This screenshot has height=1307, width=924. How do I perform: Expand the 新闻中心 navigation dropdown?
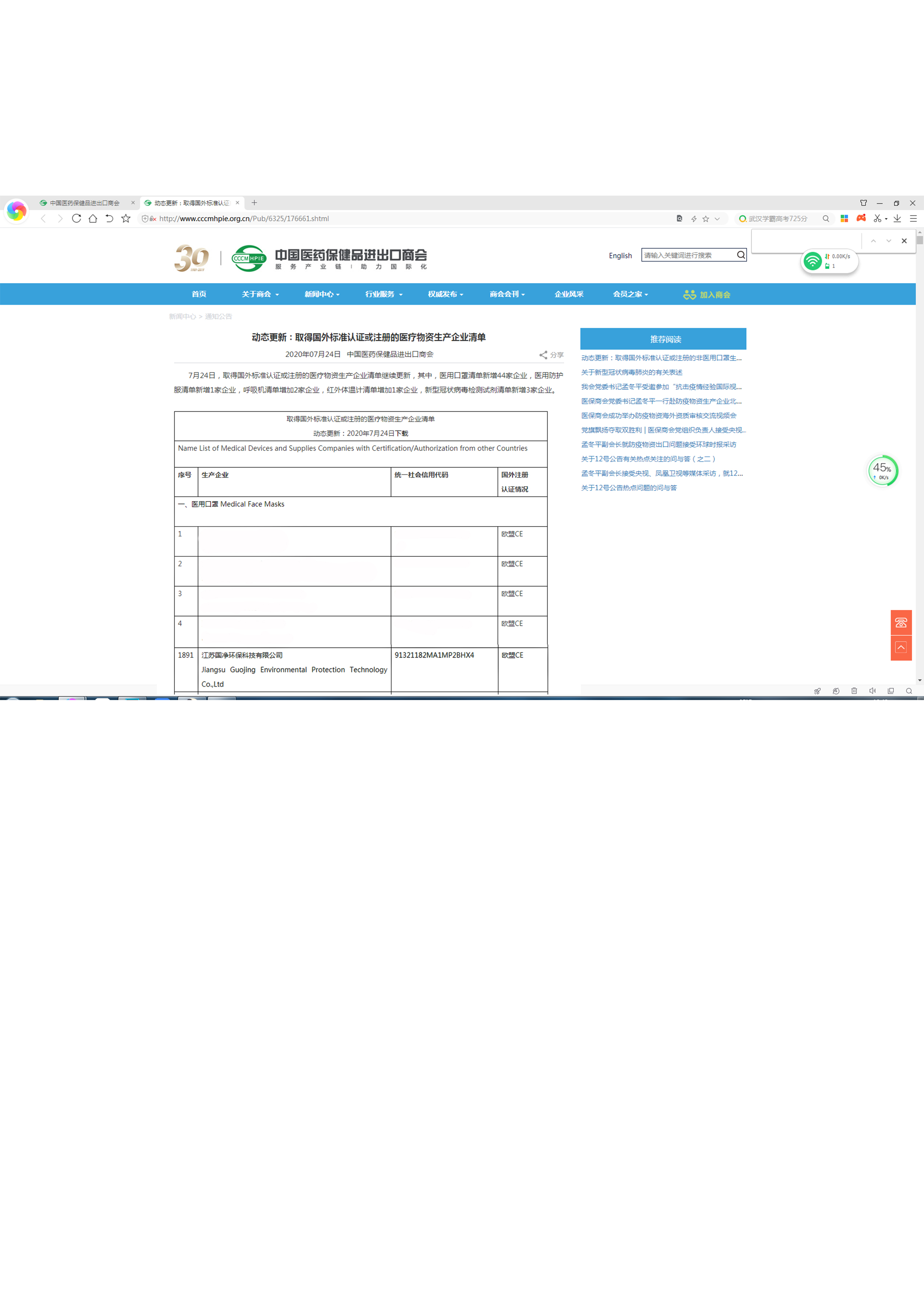tap(322, 294)
